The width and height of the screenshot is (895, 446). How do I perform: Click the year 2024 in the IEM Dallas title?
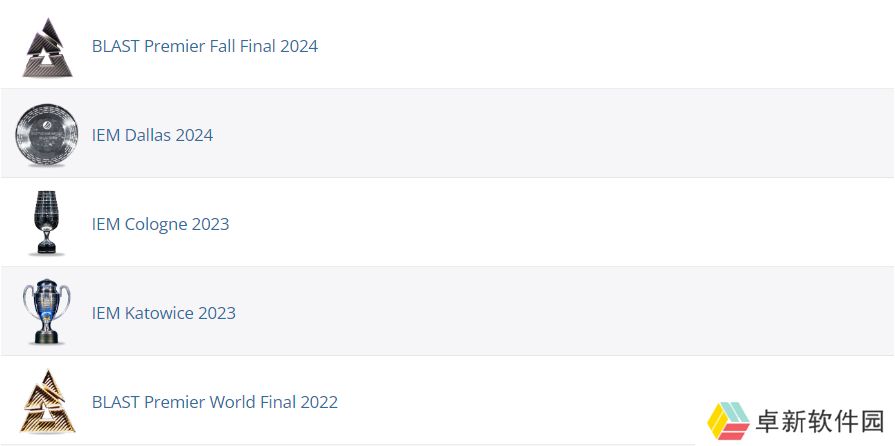pyautogui.click(x=194, y=135)
